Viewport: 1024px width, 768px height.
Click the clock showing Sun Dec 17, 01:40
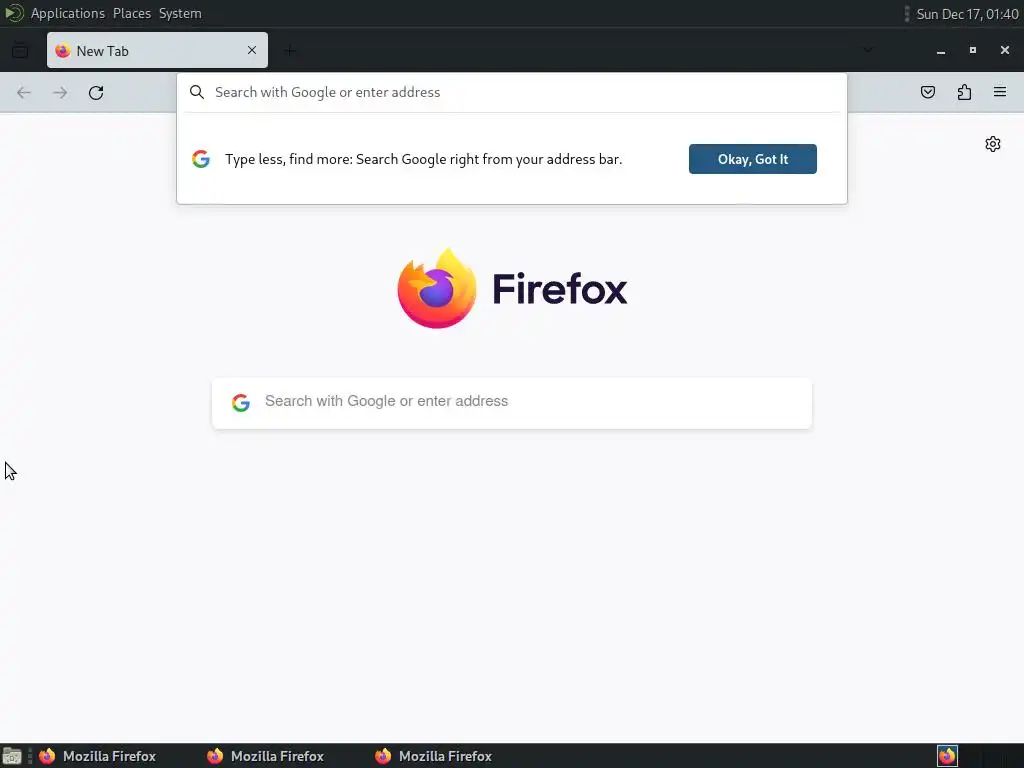pos(967,14)
